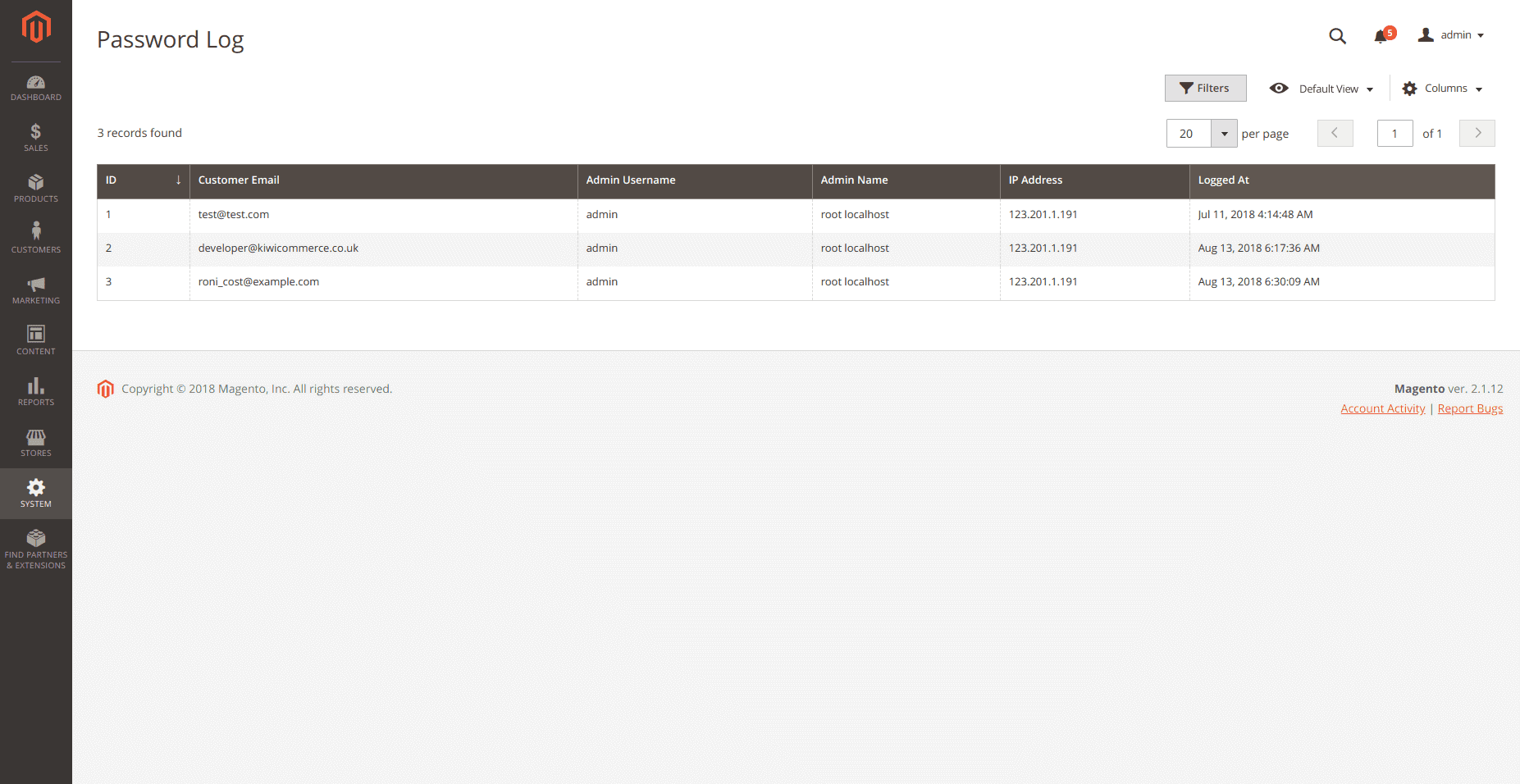View notifications bell with badge
The image size is (1520, 784).
(1382, 36)
